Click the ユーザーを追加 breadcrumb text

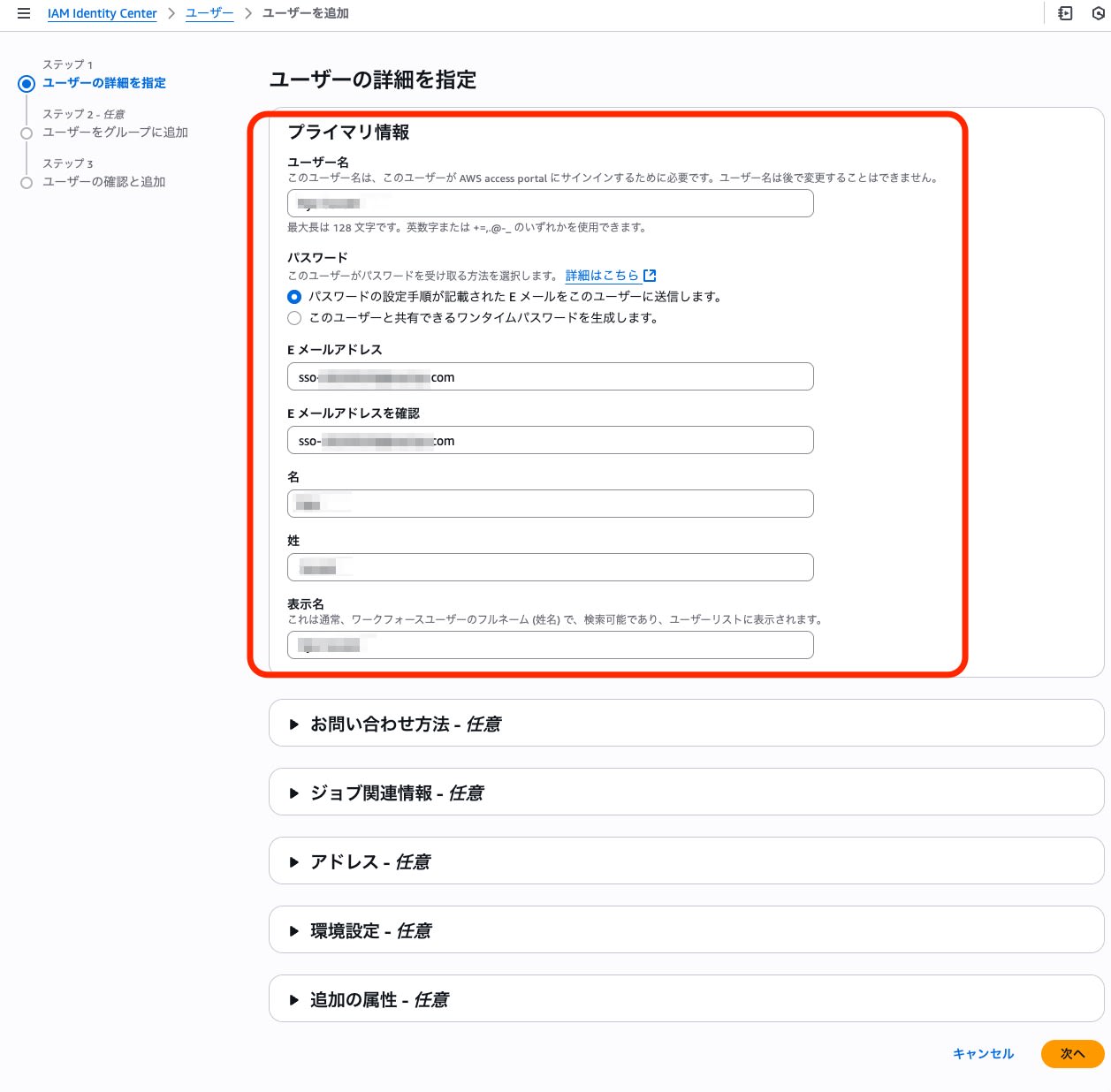pyautogui.click(x=306, y=13)
